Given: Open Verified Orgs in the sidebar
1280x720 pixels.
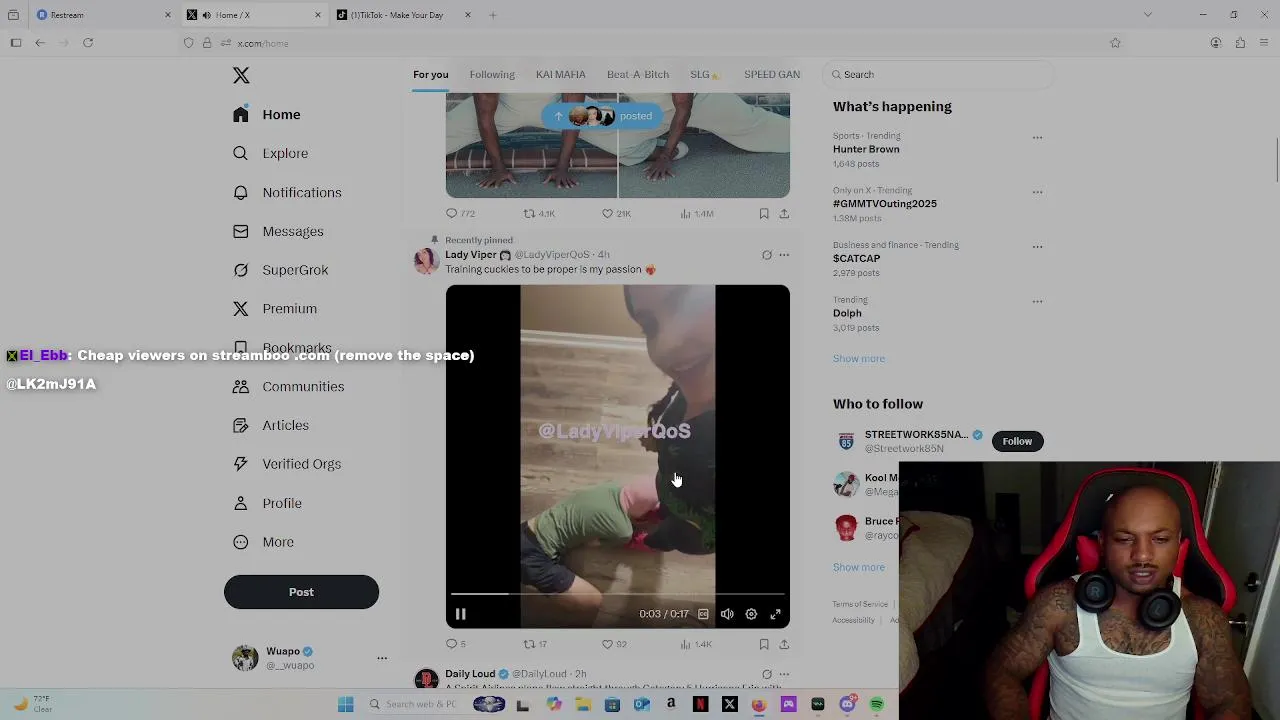Looking at the screenshot, I should pos(287,464).
